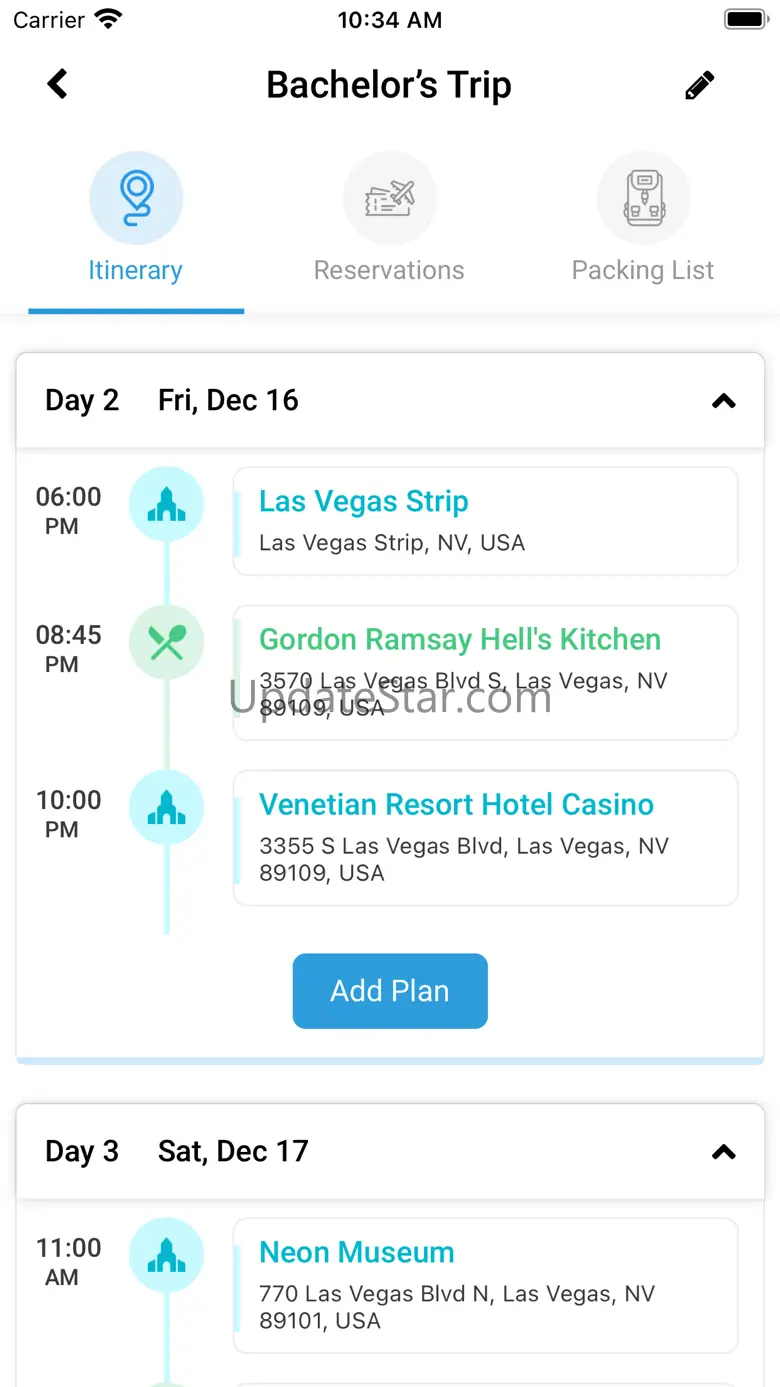Tap the pencil edit icon
The width and height of the screenshot is (780, 1387).
click(700, 85)
